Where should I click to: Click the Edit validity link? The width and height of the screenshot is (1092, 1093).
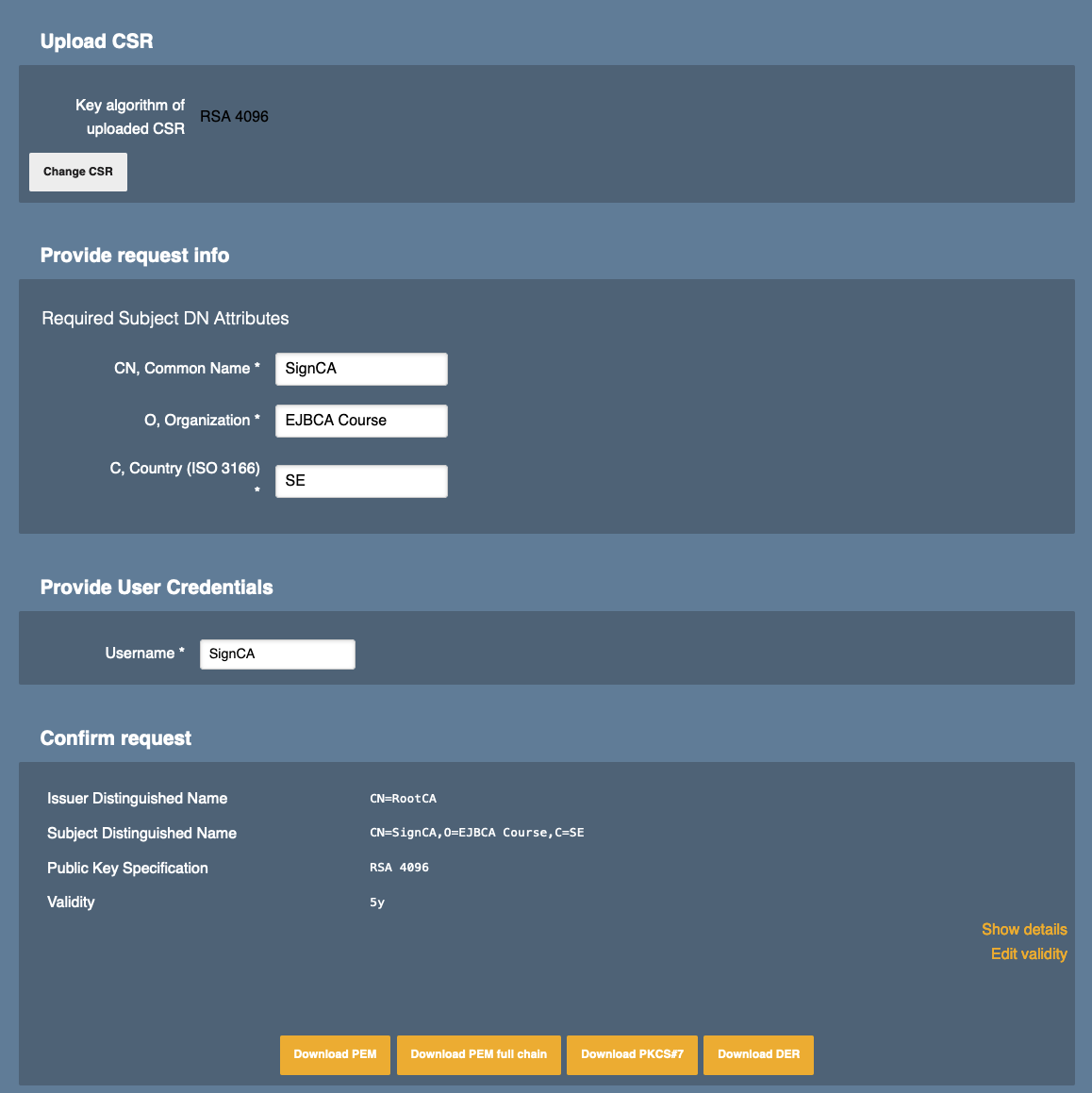coord(1028,953)
